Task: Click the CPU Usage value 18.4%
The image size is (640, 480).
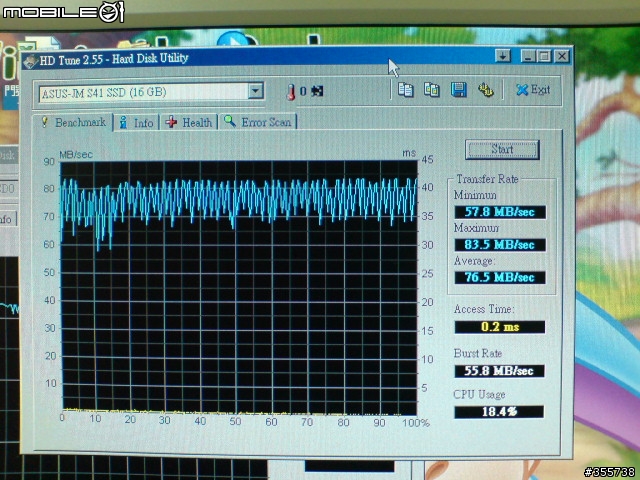Action: point(499,412)
